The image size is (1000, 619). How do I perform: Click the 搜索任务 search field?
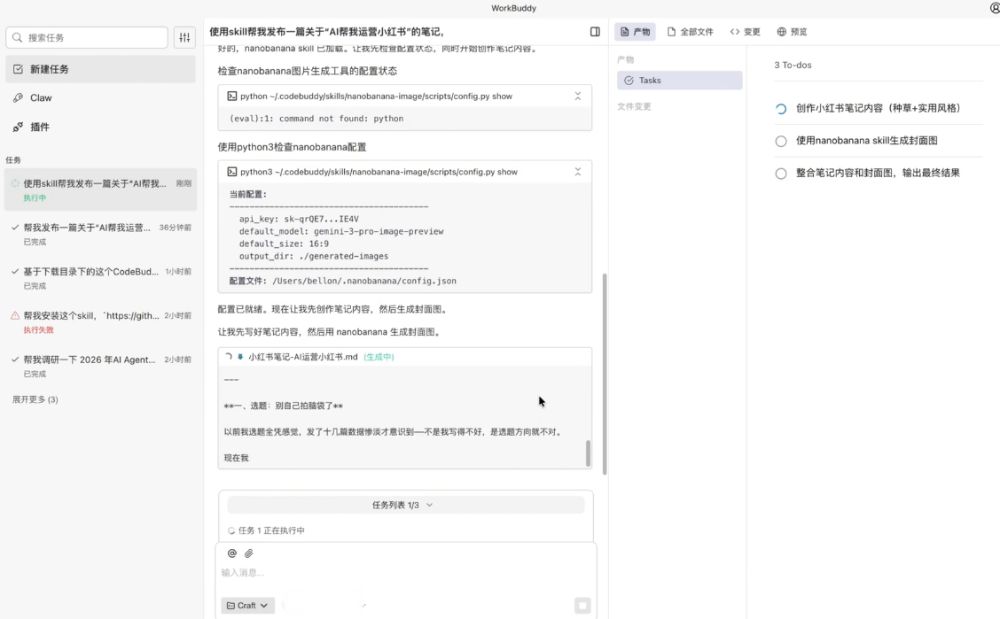coord(87,38)
